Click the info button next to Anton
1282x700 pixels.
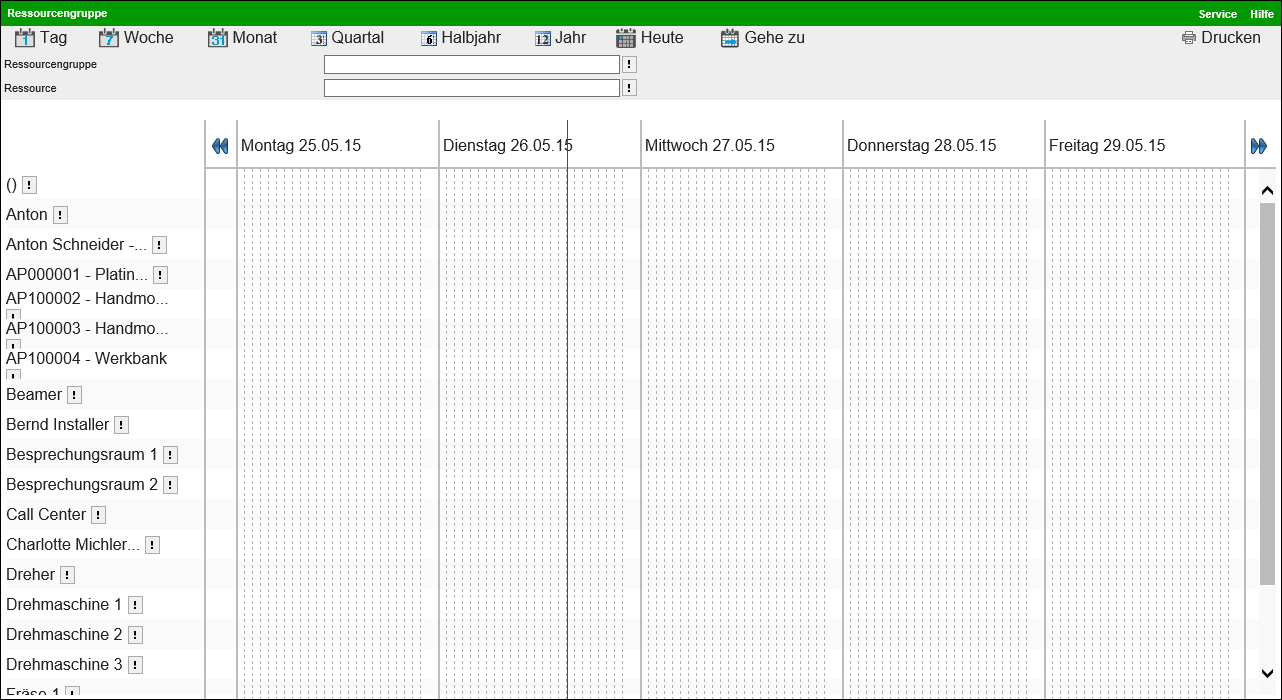coord(60,215)
